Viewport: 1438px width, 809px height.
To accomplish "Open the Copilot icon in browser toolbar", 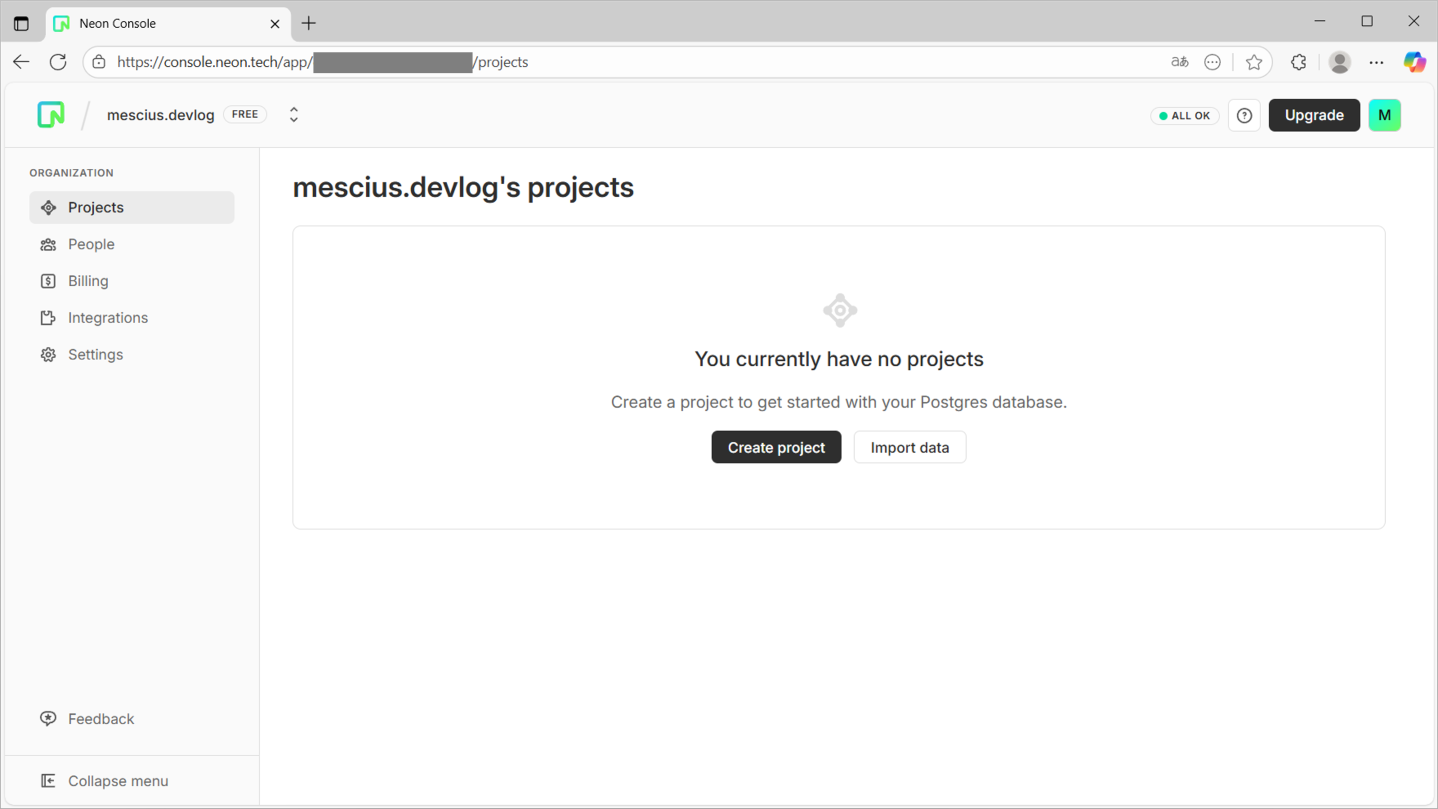I will [x=1414, y=62].
